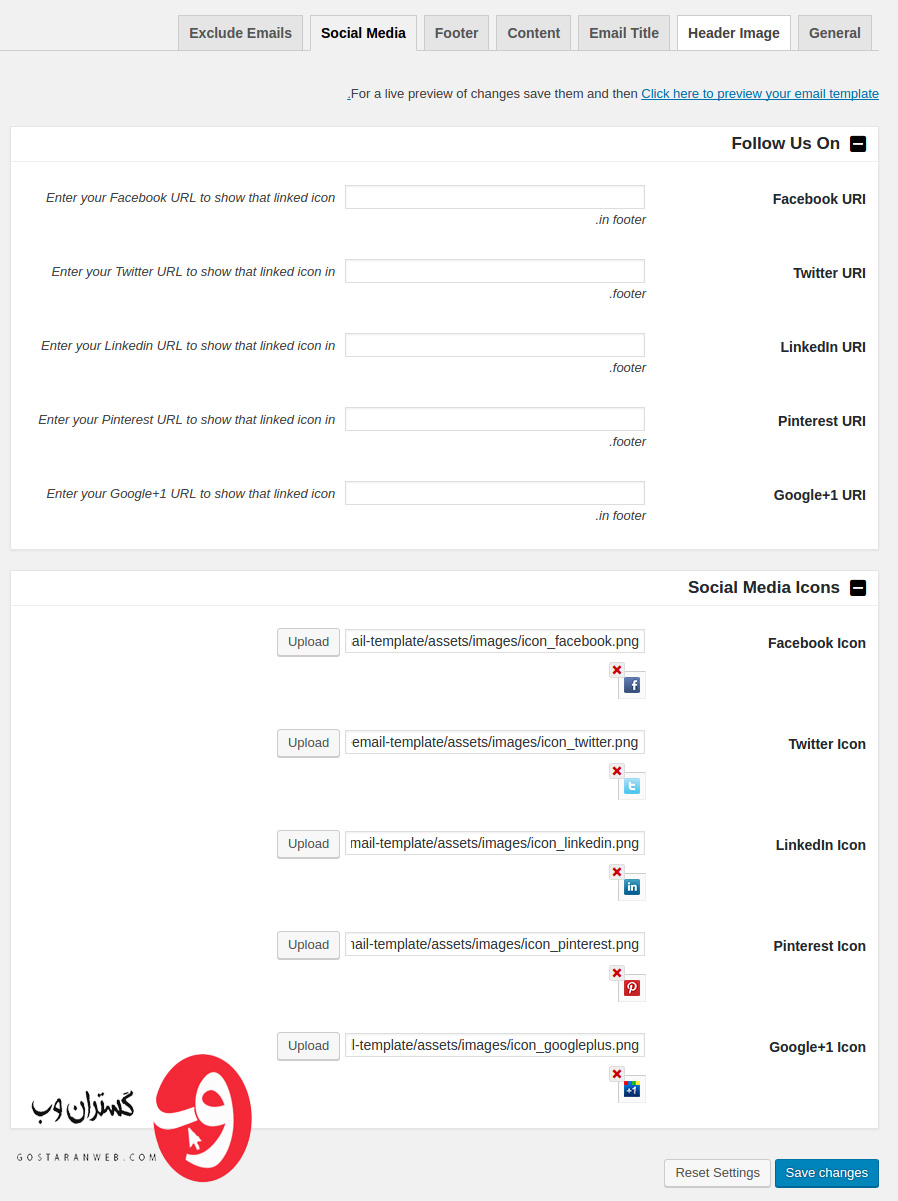Open the email template preview link
This screenshot has height=1201, width=898.
(x=760, y=93)
